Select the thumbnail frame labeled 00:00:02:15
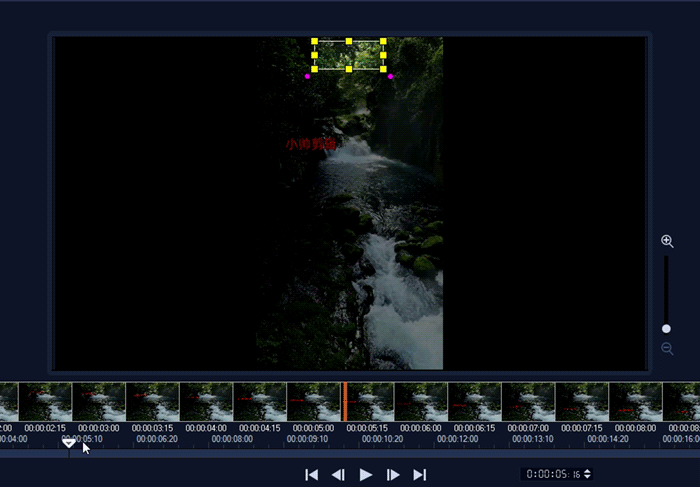Viewport: 700px width, 487px height. [45, 401]
